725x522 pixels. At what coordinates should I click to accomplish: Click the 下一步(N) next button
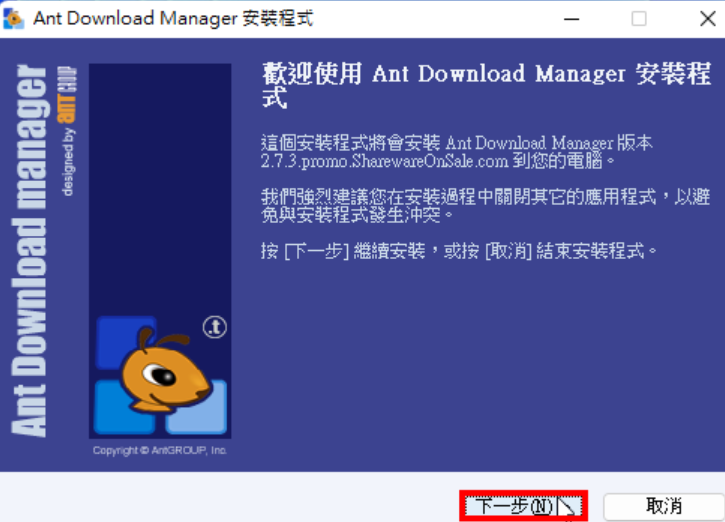click(x=523, y=506)
